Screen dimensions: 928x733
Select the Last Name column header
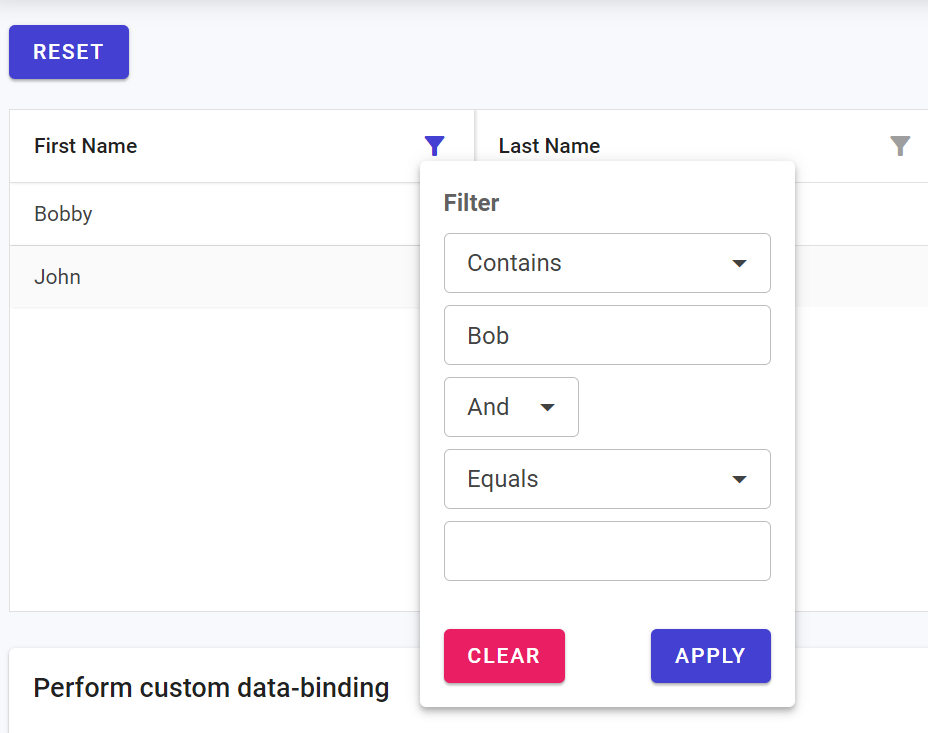[x=549, y=146]
